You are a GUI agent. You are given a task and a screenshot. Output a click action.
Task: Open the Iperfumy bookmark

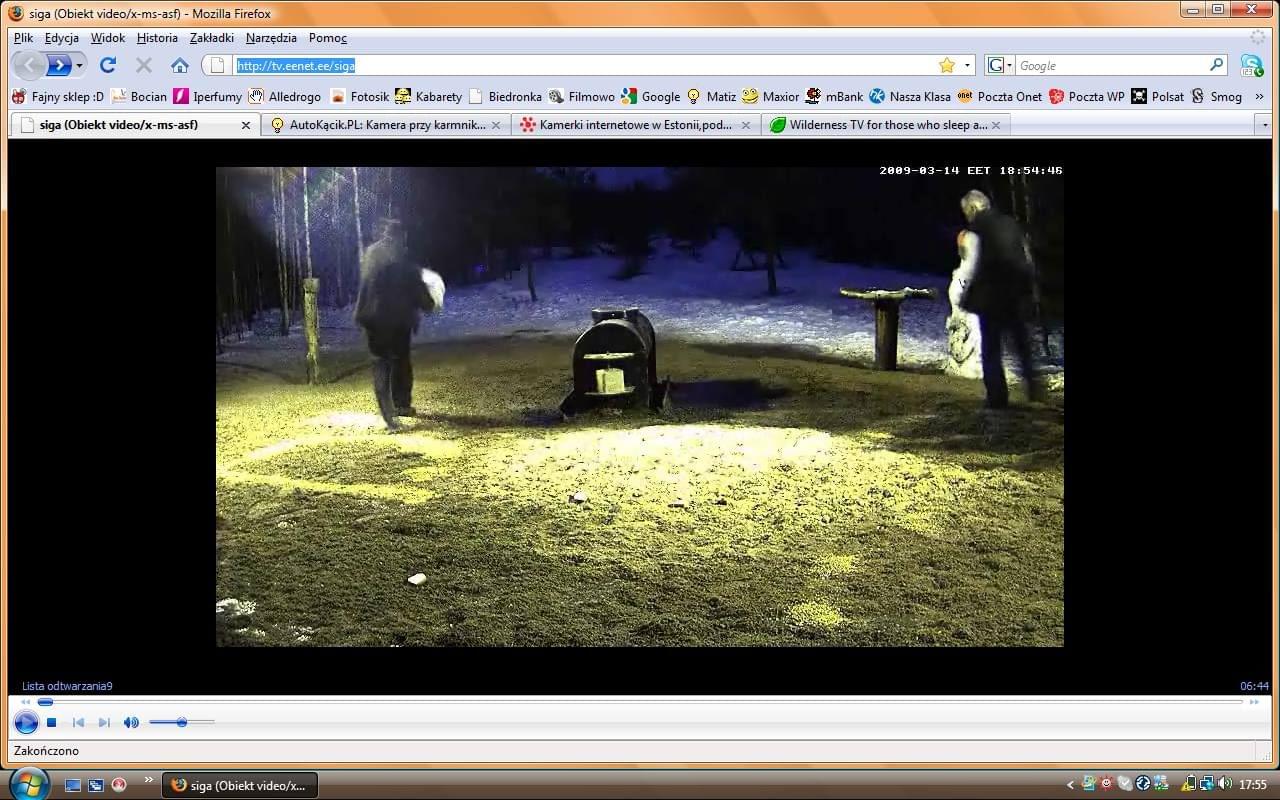coord(208,97)
